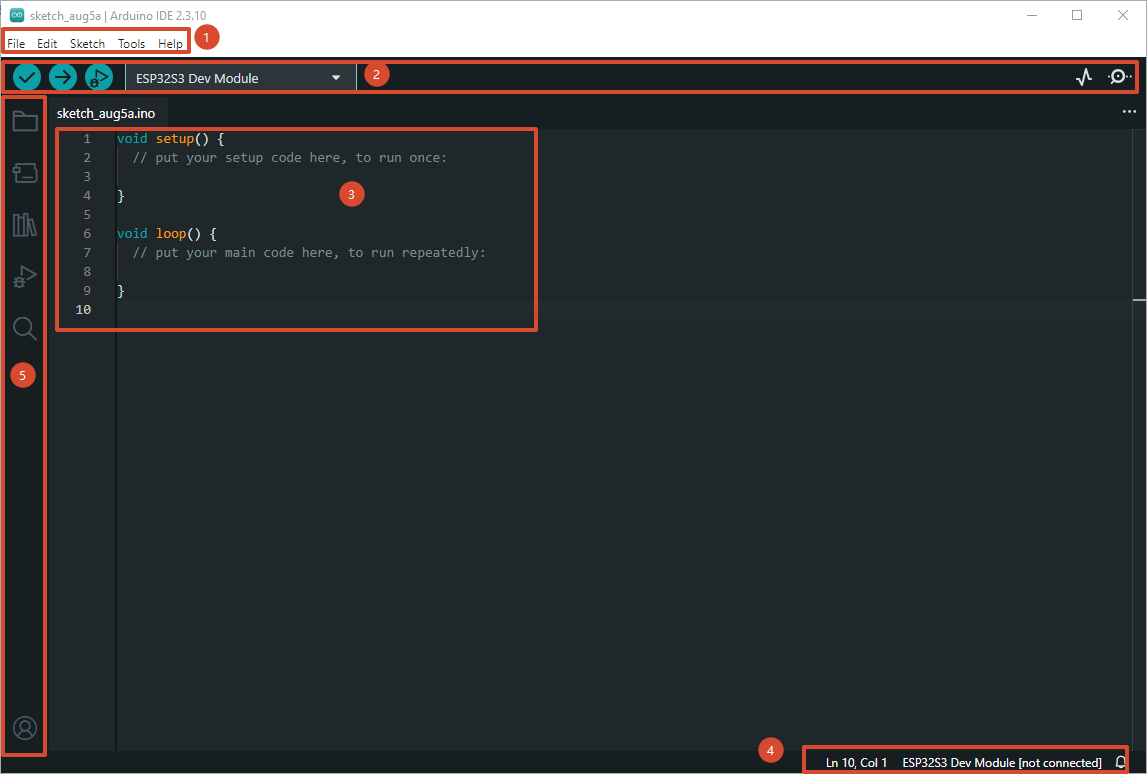Viewport: 1147px width, 774px height.
Task: Open the Serial Plotter
Action: coord(1084,77)
